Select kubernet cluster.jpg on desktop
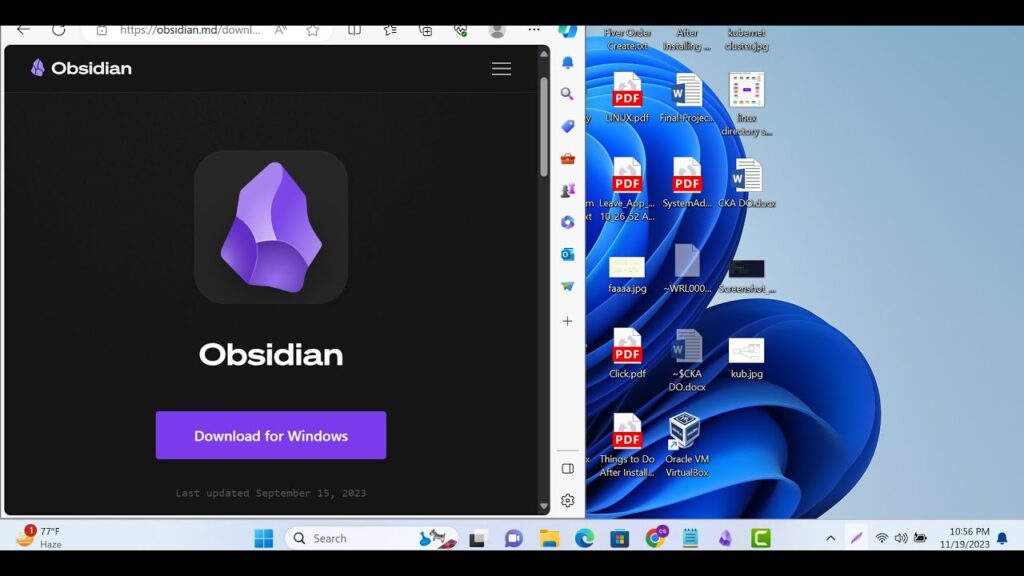This screenshot has width=1024, height=576. [x=746, y=39]
